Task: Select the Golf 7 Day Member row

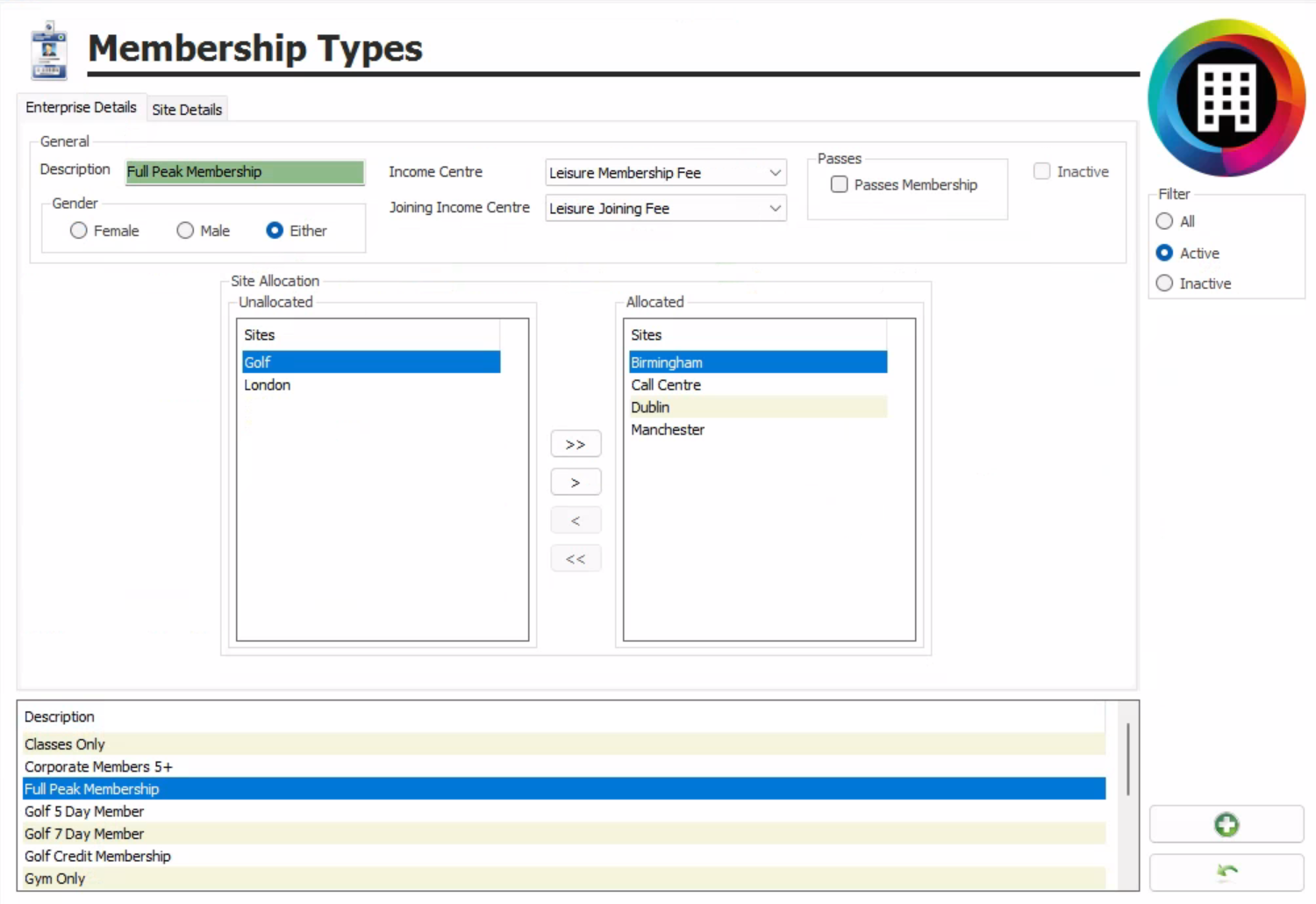Action: click(x=563, y=834)
